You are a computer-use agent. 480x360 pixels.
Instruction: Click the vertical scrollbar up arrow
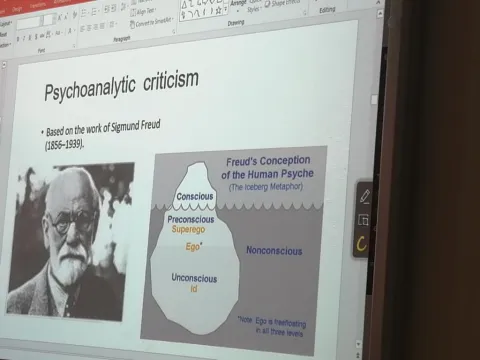pos(380,14)
